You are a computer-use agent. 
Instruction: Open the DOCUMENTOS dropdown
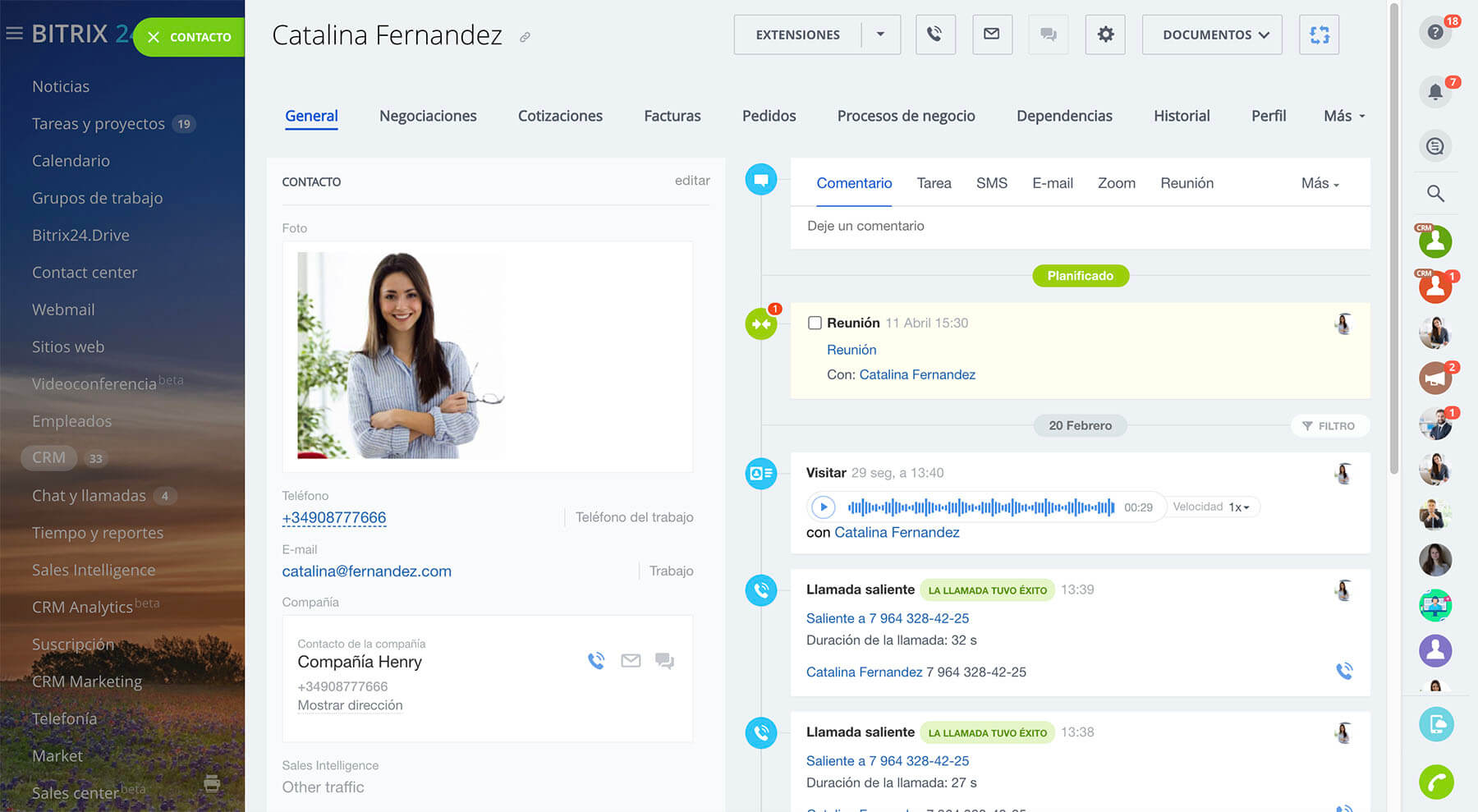point(1211,34)
